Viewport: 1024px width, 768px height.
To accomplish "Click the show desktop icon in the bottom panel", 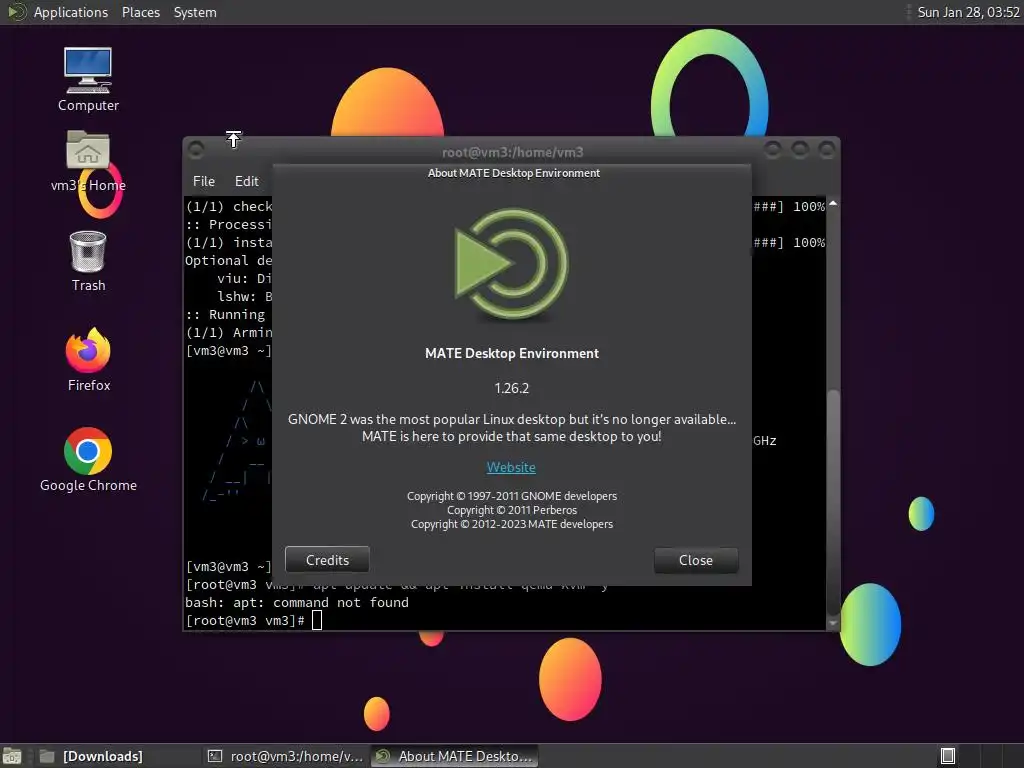I will point(12,756).
